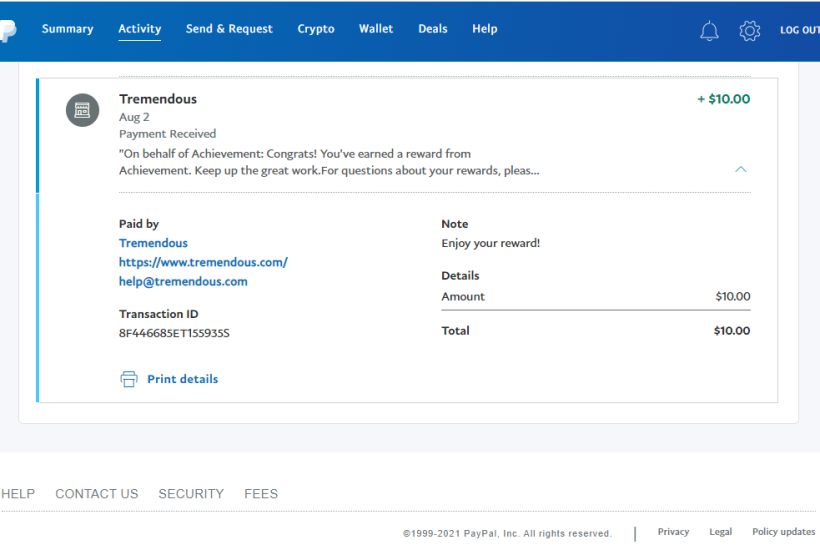Click help@tremendous.com email link

(x=183, y=282)
